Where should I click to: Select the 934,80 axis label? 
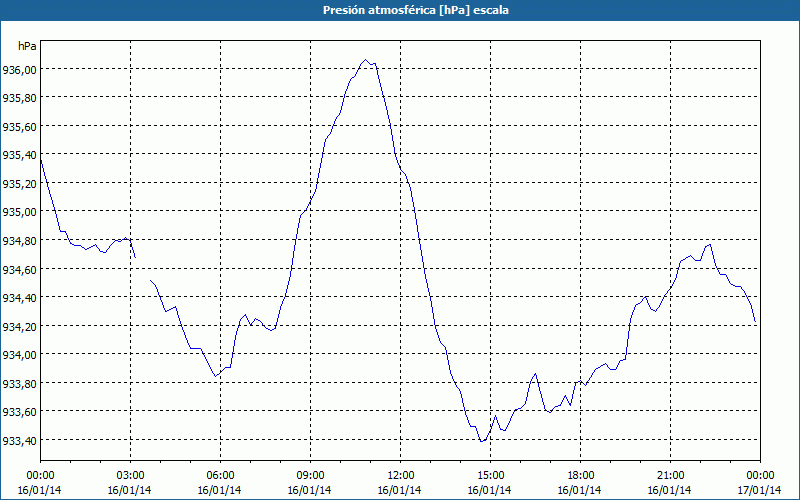tap(19, 240)
